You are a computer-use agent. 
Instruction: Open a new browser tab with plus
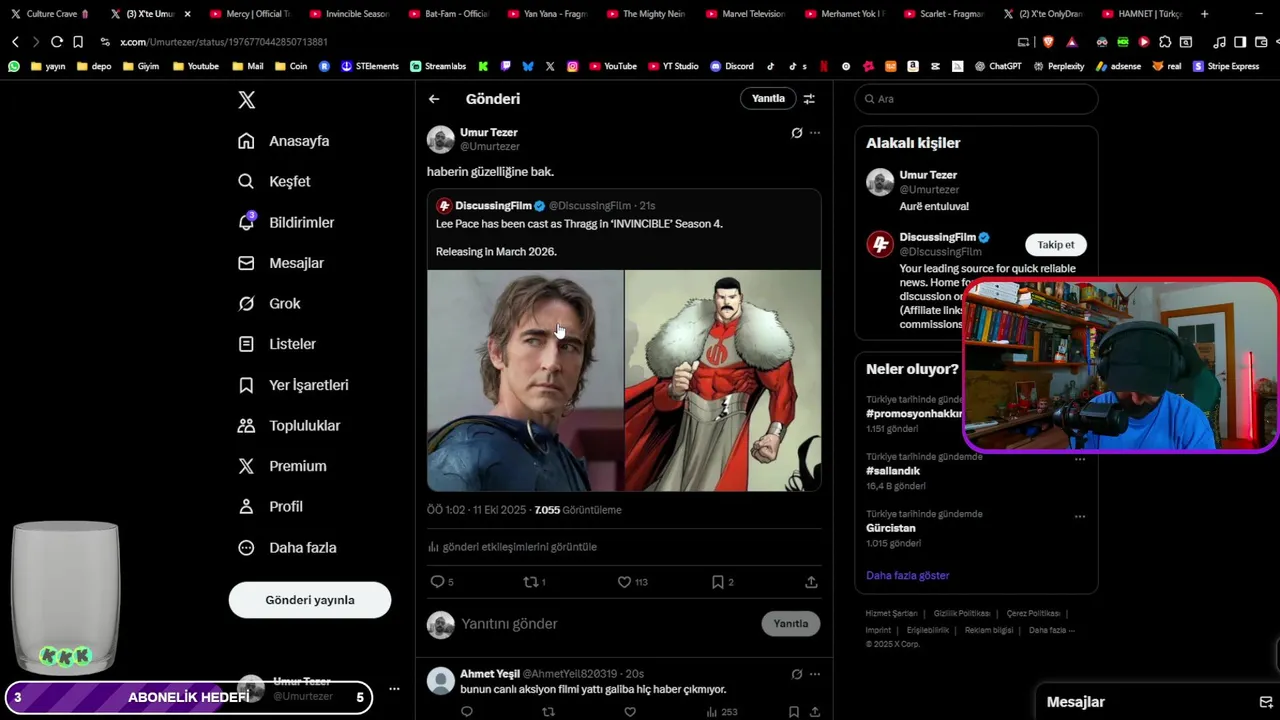(x=1204, y=14)
